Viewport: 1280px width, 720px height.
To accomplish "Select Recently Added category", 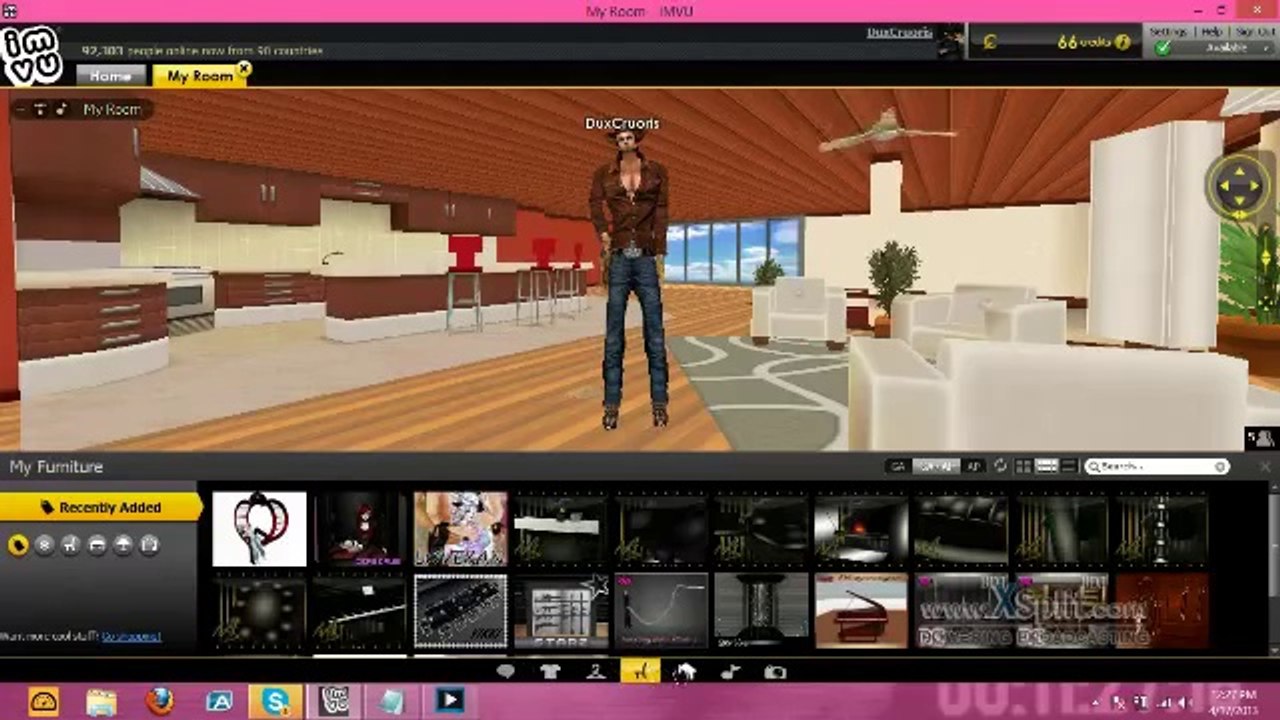I will pyautogui.click(x=100, y=507).
